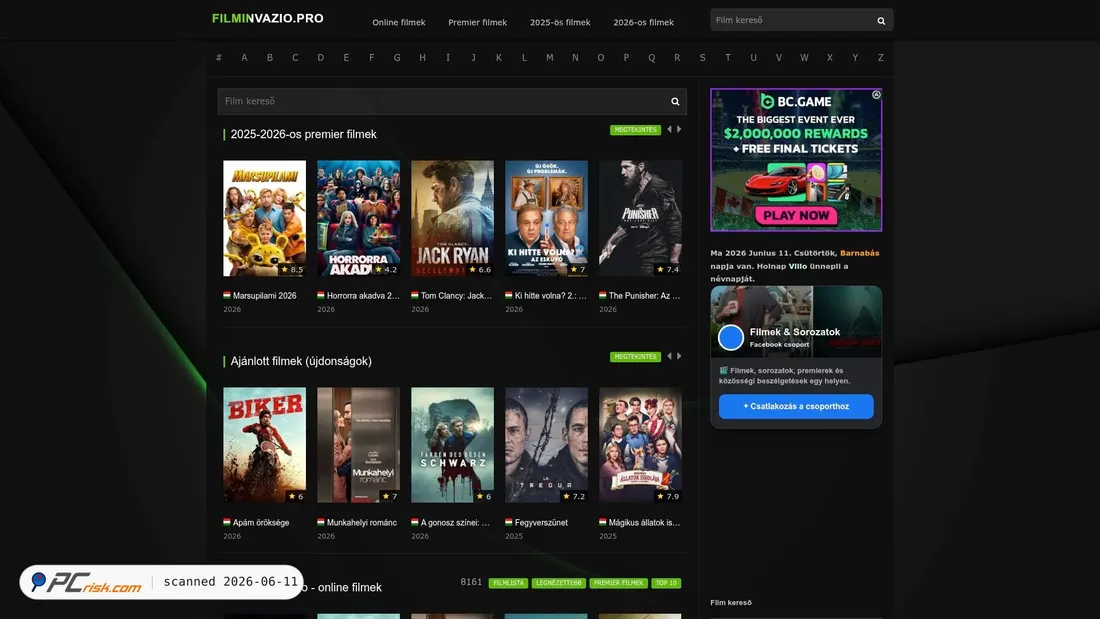The height and width of the screenshot is (619, 1100).
Task: Open The Punisher movie poster
Action: pyautogui.click(x=640, y=218)
